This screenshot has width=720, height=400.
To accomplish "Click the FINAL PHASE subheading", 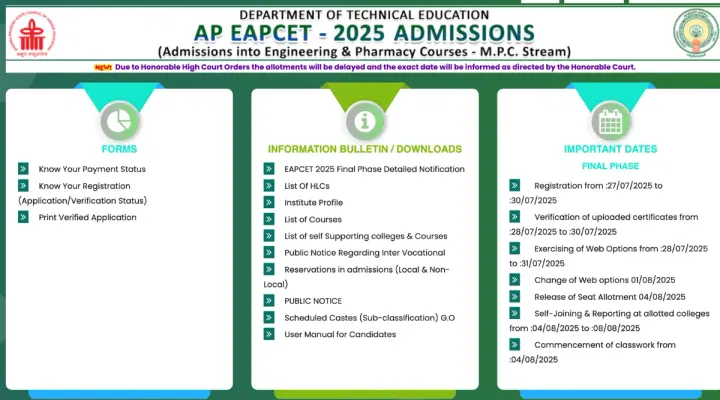I will (611, 166).
